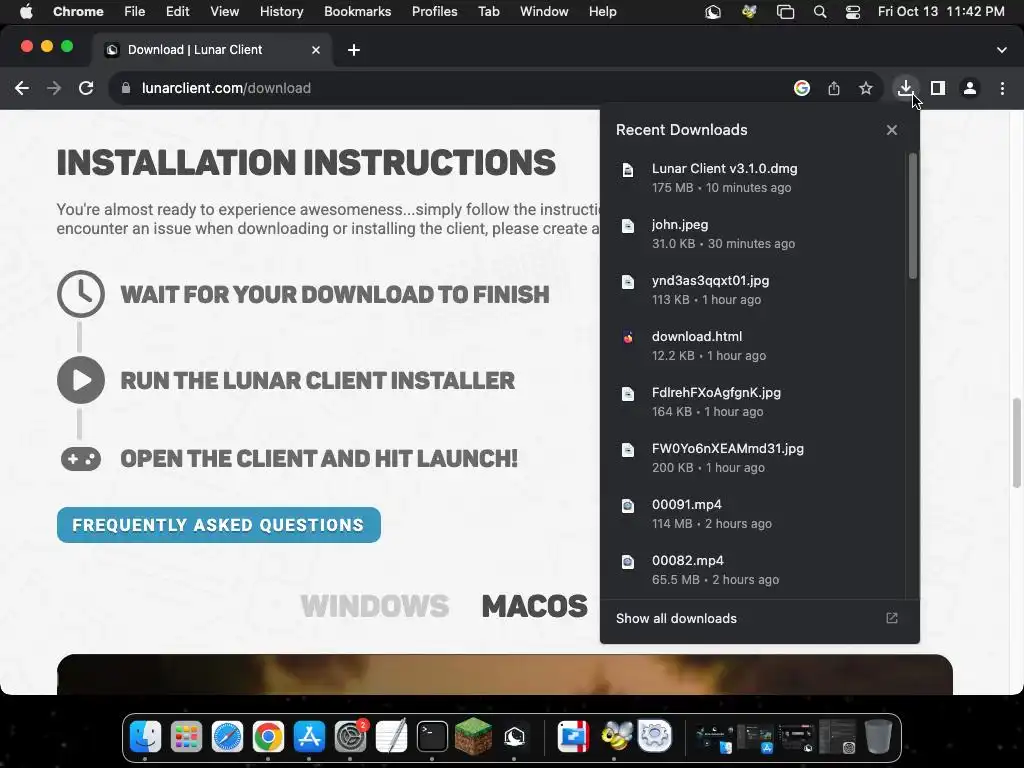The height and width of the screenshot is (768, 1024).
Task: Reload the Lunar Client page
Action: (x=86, y=88)
